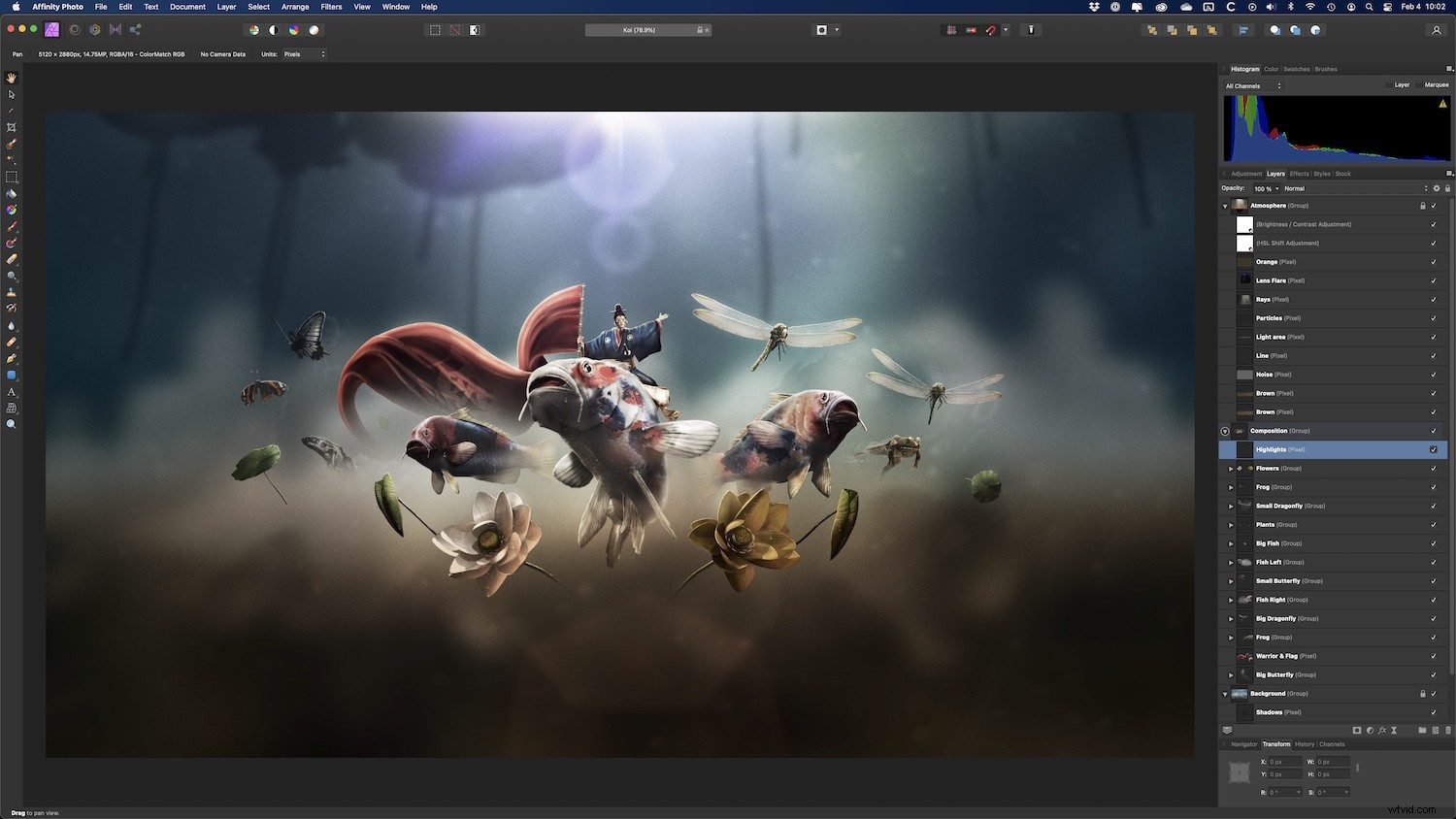
Task: Choose the Text tool
Action: coord(12,392)
